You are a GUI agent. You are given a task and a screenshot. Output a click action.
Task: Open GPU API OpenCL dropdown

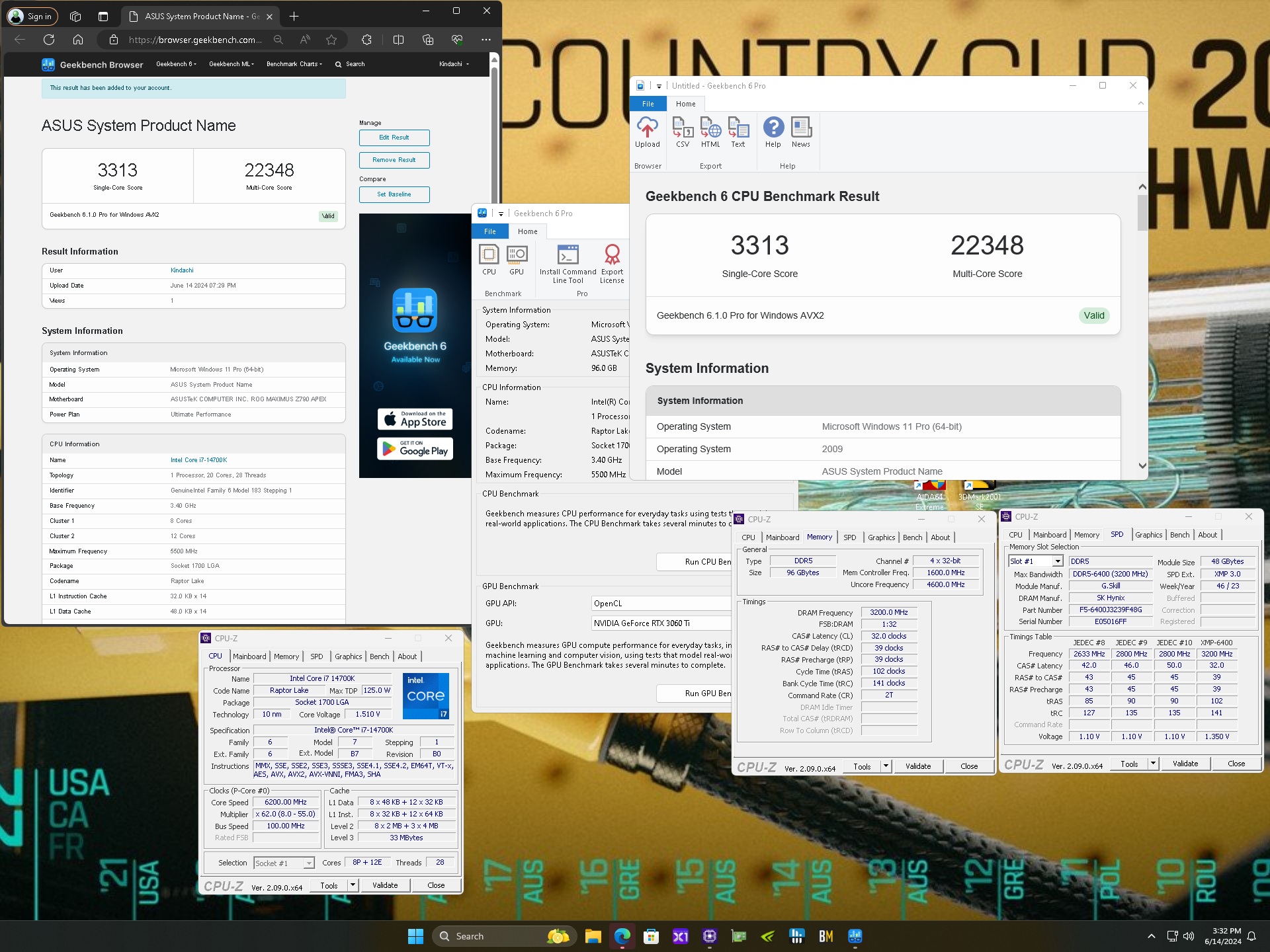tap(661, 604)
